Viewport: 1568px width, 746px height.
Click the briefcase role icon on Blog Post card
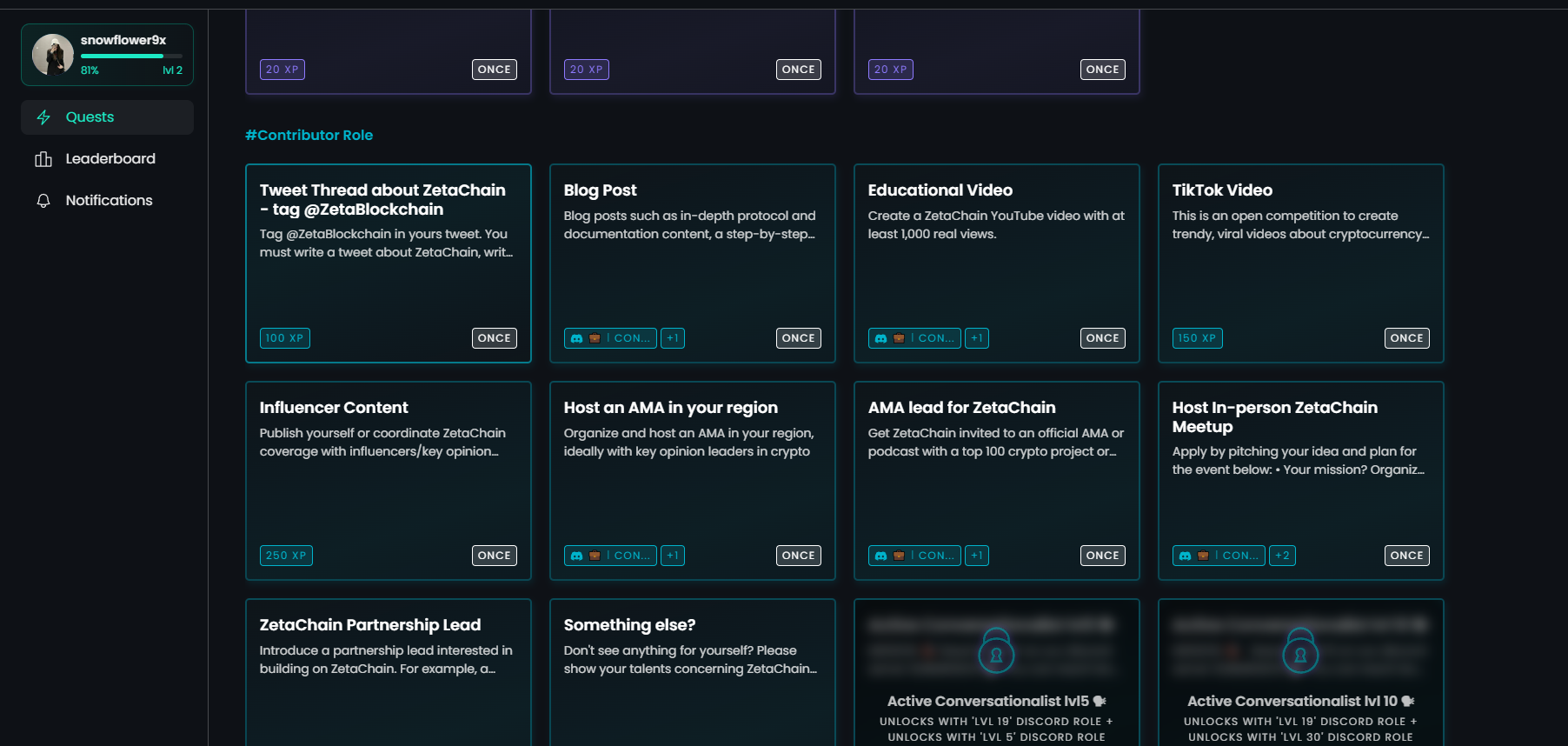pos(595,338)
